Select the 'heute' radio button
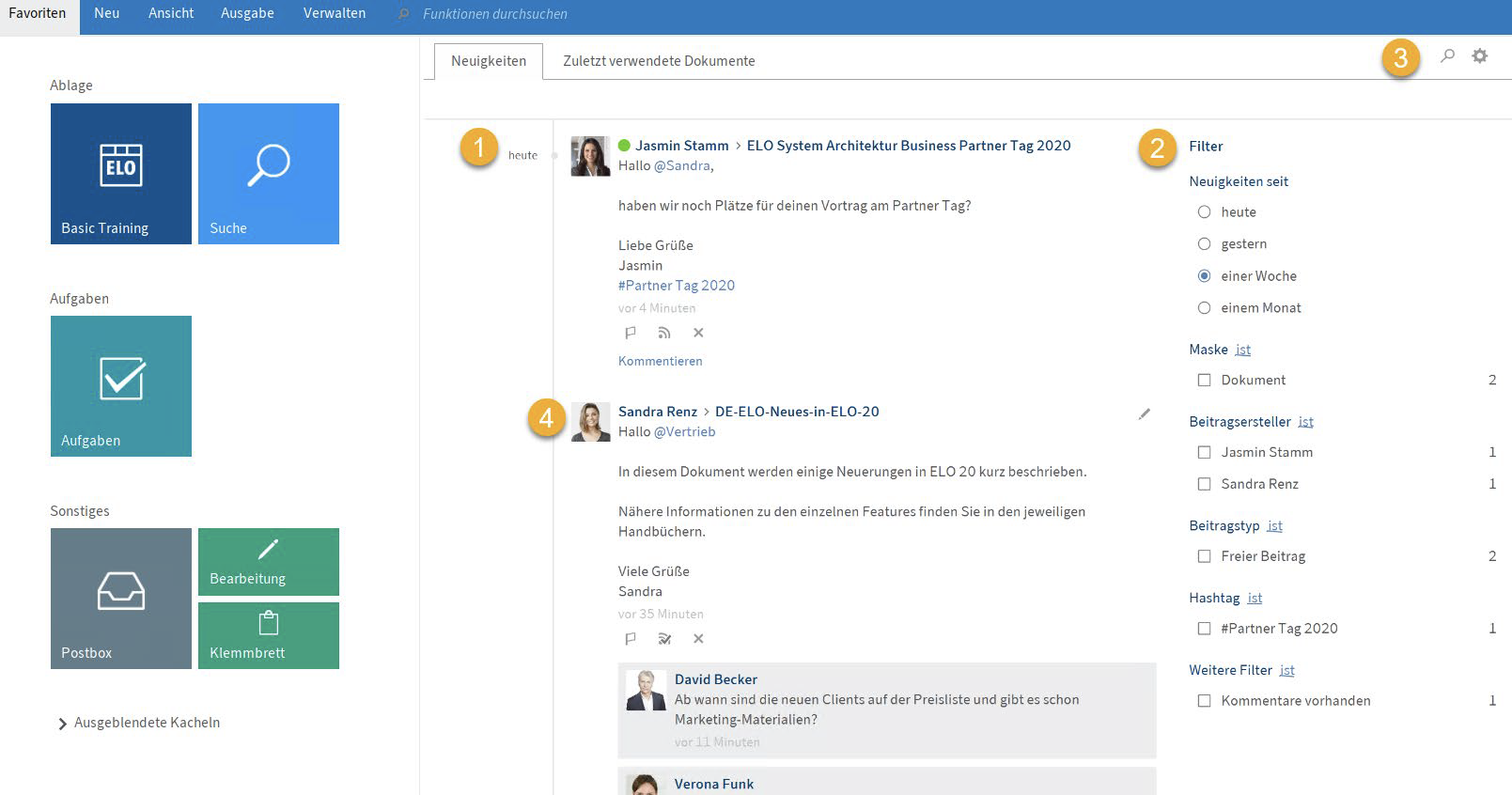 click(1204, 212)
